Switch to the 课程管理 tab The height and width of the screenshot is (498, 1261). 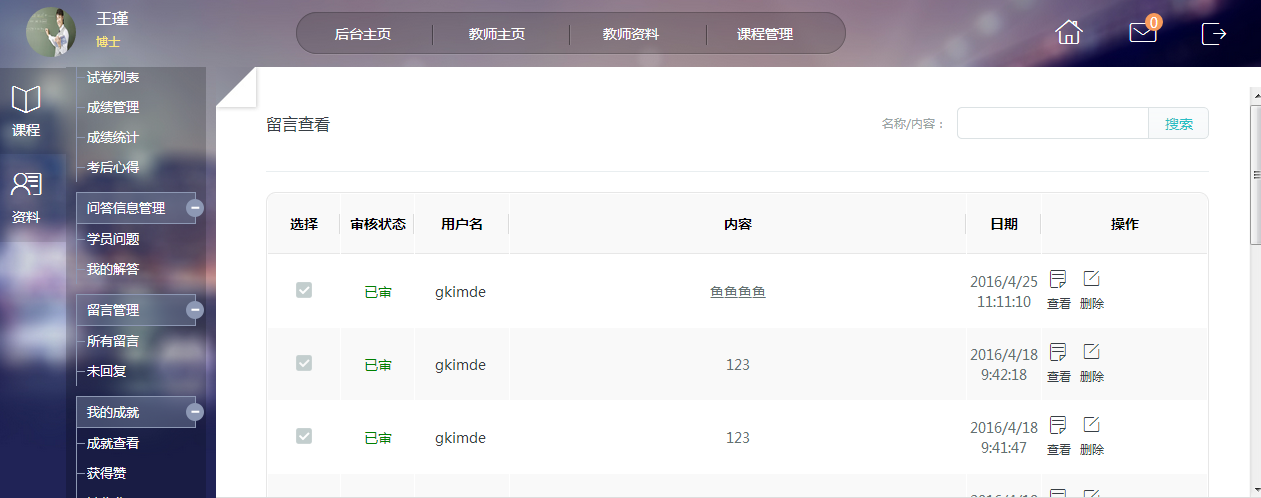pyautogui.click(x=765, y=34)
